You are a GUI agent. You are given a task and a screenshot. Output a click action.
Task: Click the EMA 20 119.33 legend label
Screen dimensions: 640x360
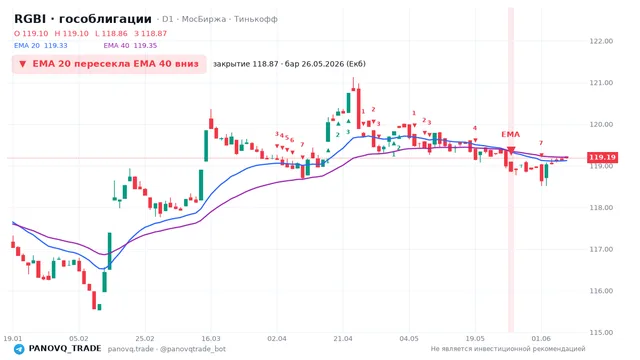tap(41, 45)
